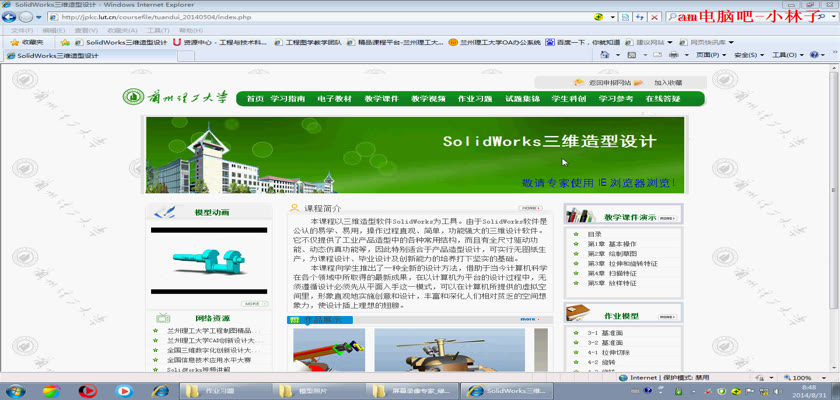Open the 在线答疑 navigation item
This screenshot has height=400, width=840.
coord(663,99)
